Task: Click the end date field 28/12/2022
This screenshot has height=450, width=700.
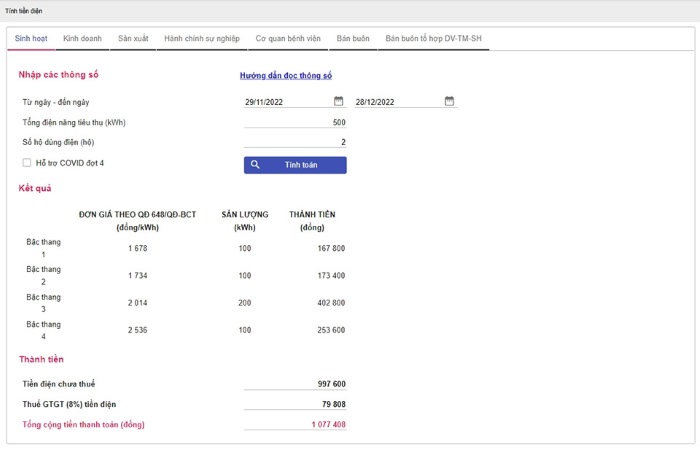Action: tap(395, 102)
